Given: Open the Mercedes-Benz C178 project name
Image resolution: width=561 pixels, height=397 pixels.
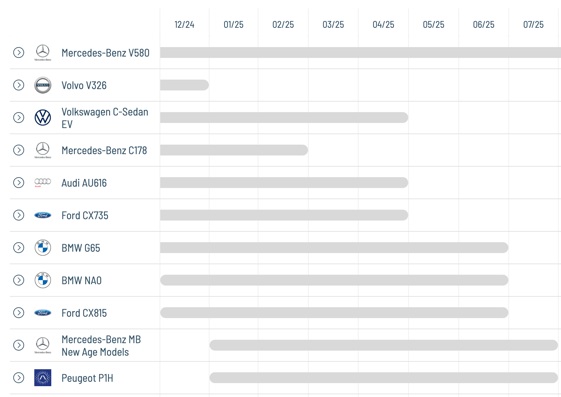Looking at the screenshot, I should pyautogui.click(x=104, y=151).
